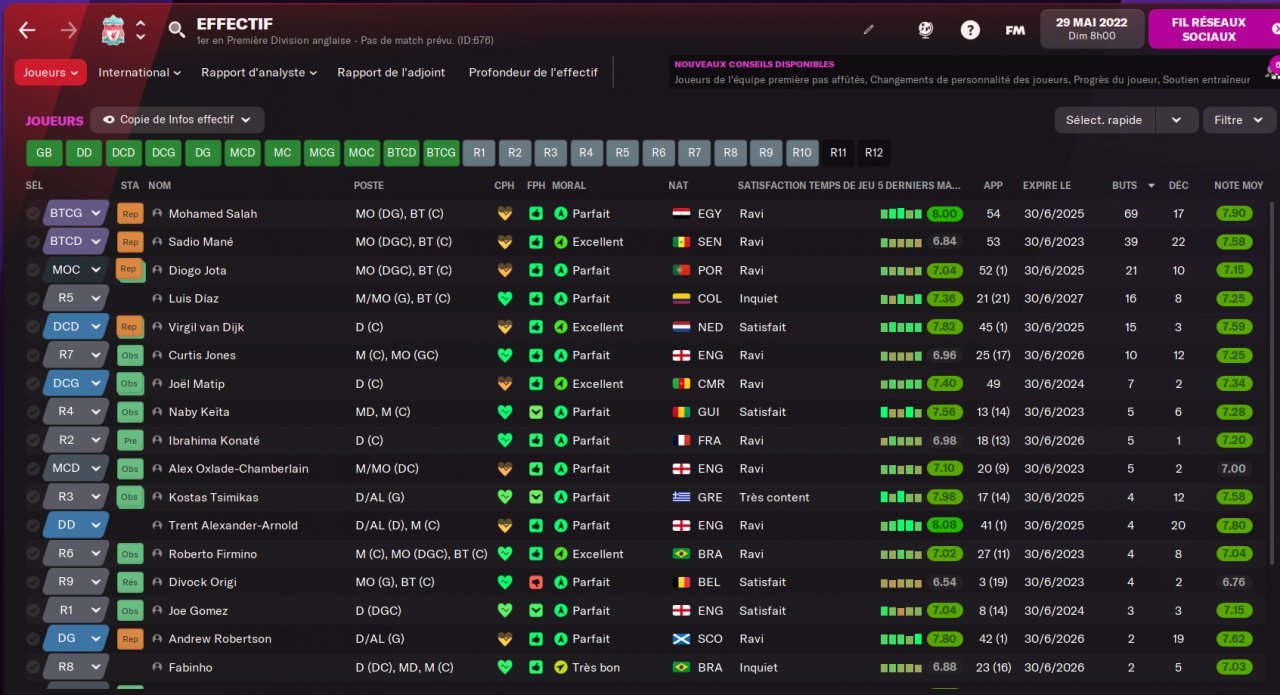Select Curtis Jones's row checkbox
Image resolution: width=1280 pixels, height=695 pixels.
(x=33, y=355)
